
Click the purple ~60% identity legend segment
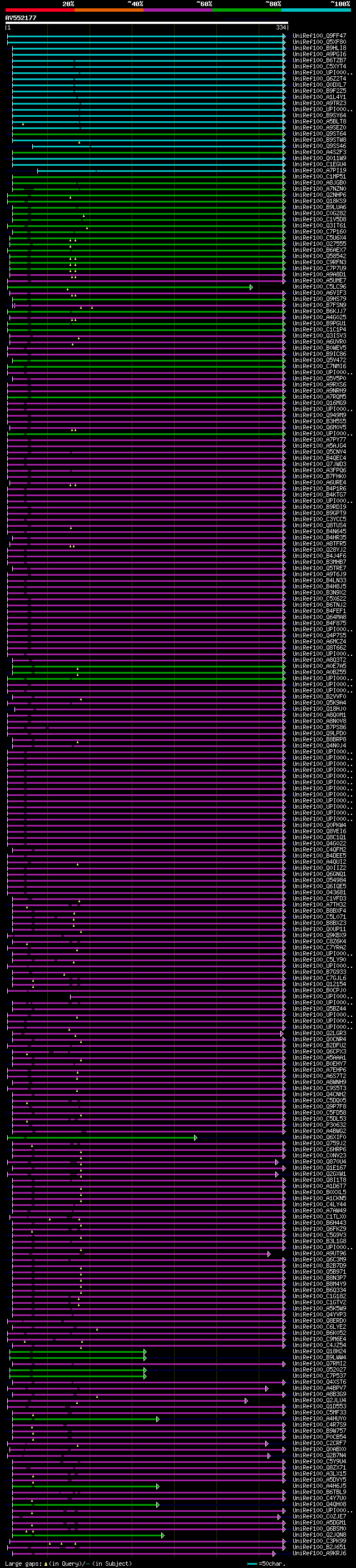tap(177, 10)
